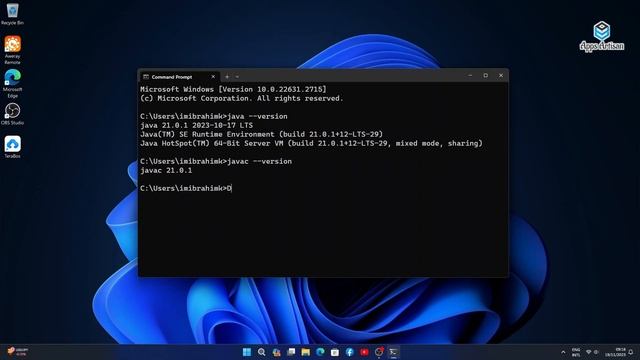Image resolution: width=640 pixels, height=360 pixels.
Task: Open the terminal profiles dropdown arrow
Action: [x=237, y=77]
